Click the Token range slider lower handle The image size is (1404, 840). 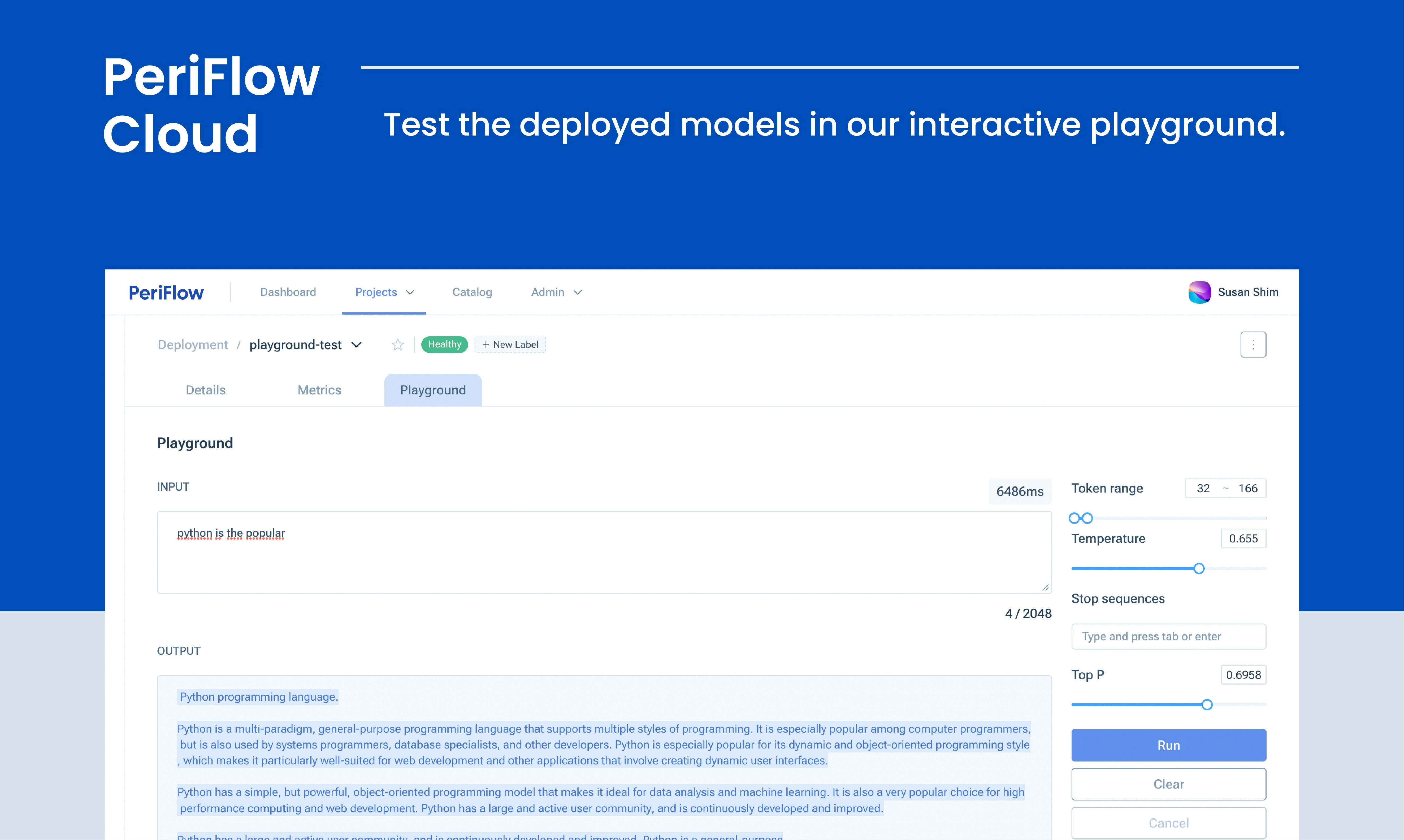[1074, 518]
